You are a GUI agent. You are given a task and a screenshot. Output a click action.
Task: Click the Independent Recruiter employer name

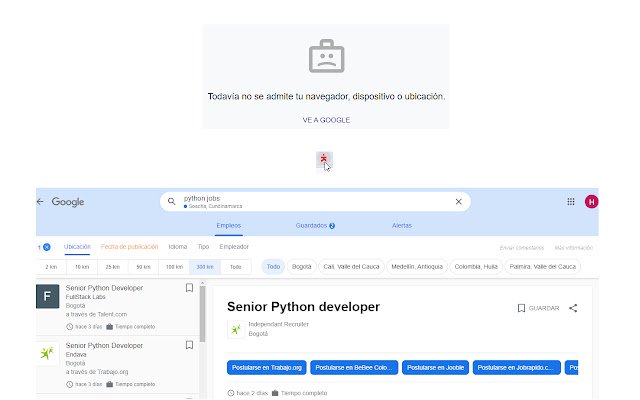tap(278, 324)
